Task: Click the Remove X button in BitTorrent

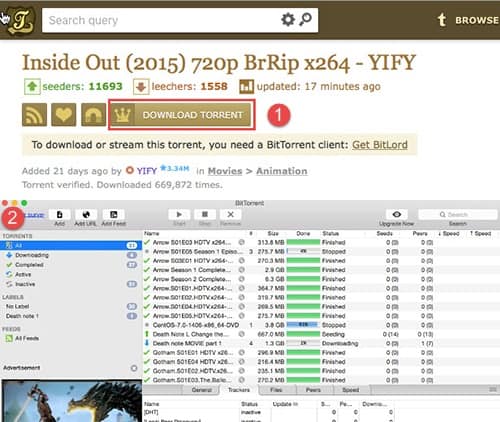Action: coord(230,214)
